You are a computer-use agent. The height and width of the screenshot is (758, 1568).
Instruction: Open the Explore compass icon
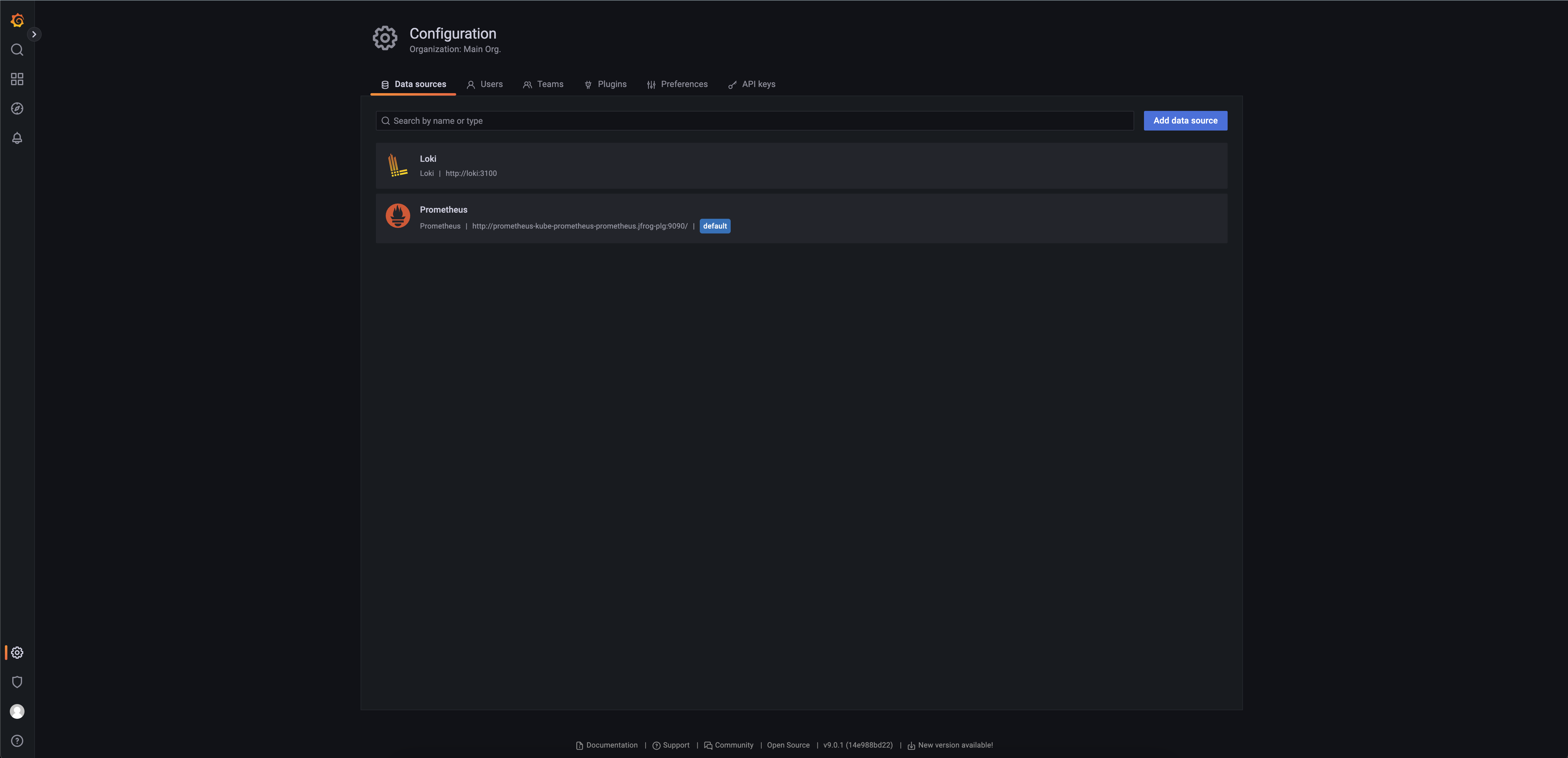[17, 108]
